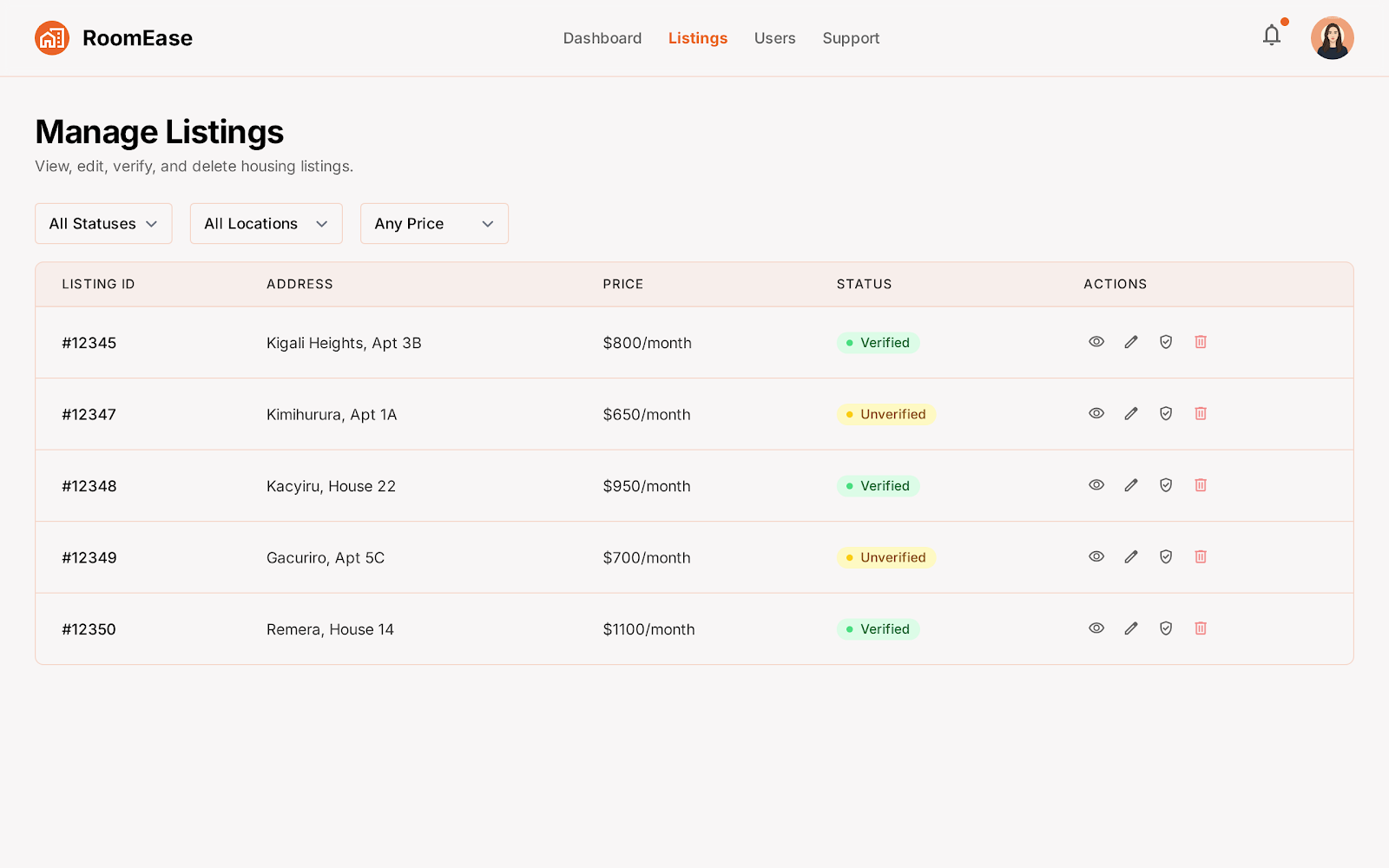Screen dimensions: 1389x868
Task: Click the $800/month price cell
Action: [x=648, y=343]
